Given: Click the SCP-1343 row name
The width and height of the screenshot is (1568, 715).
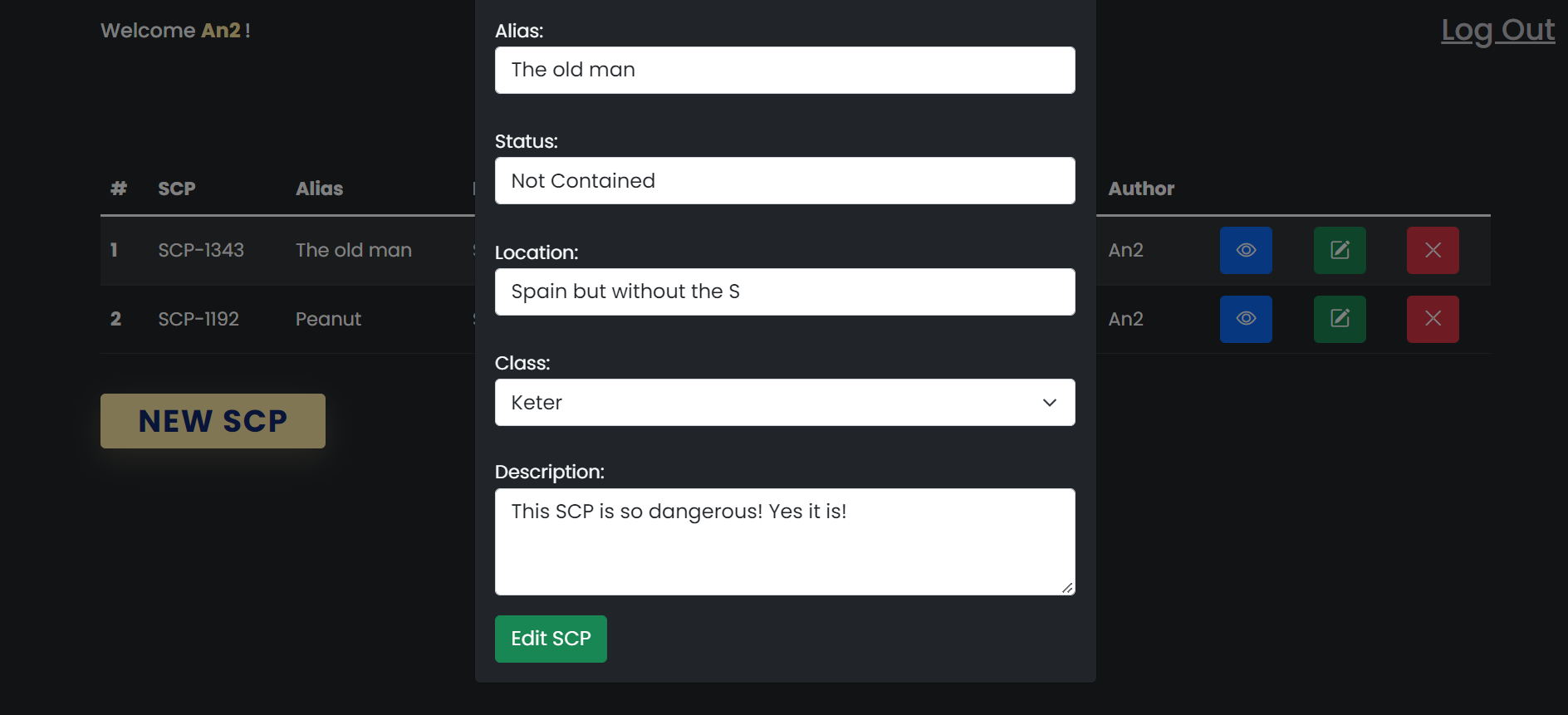Looking at the screenshot, I should coord(201,250).
